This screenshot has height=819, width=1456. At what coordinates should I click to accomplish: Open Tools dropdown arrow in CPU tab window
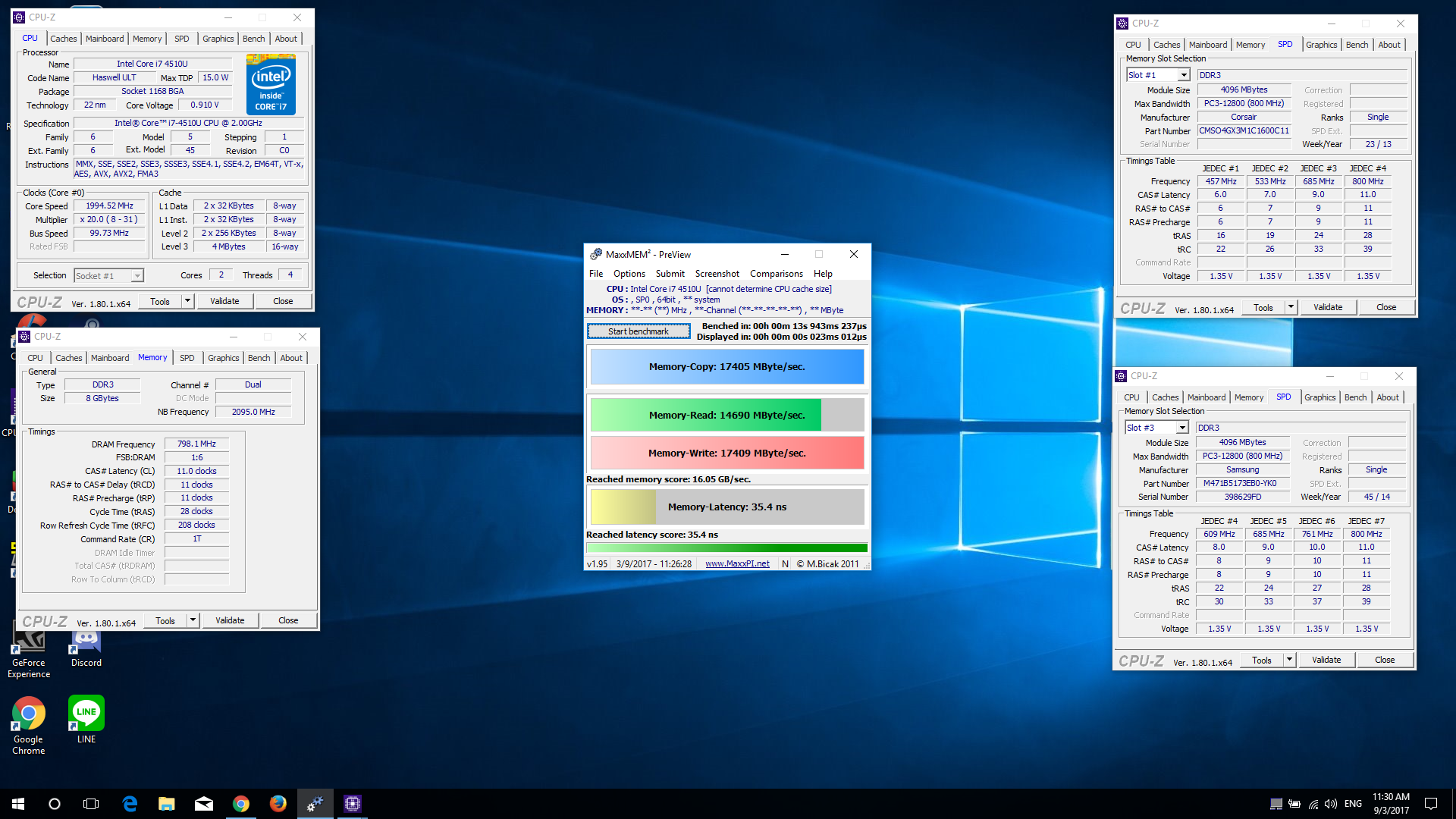coord(187,301)
